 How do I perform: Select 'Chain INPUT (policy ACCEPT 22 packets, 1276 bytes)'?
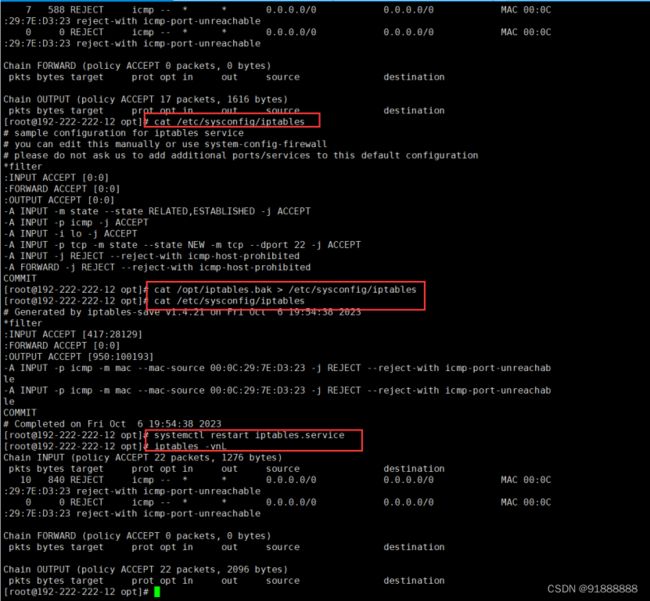coord(143,458)
